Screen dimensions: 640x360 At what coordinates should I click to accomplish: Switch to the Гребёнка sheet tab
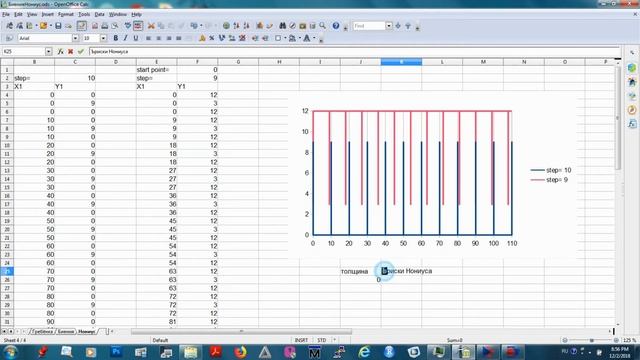42,331
